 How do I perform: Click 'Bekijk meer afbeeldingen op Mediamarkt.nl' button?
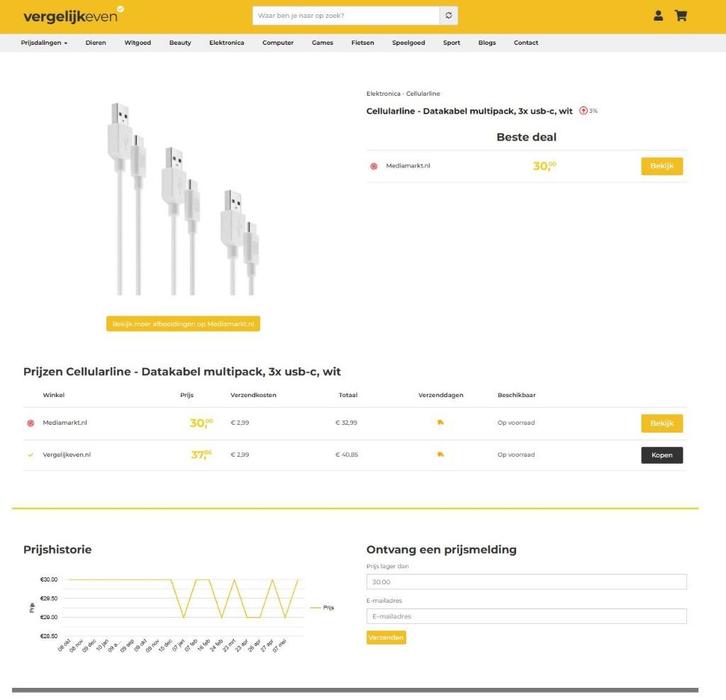tap(183, 324)
